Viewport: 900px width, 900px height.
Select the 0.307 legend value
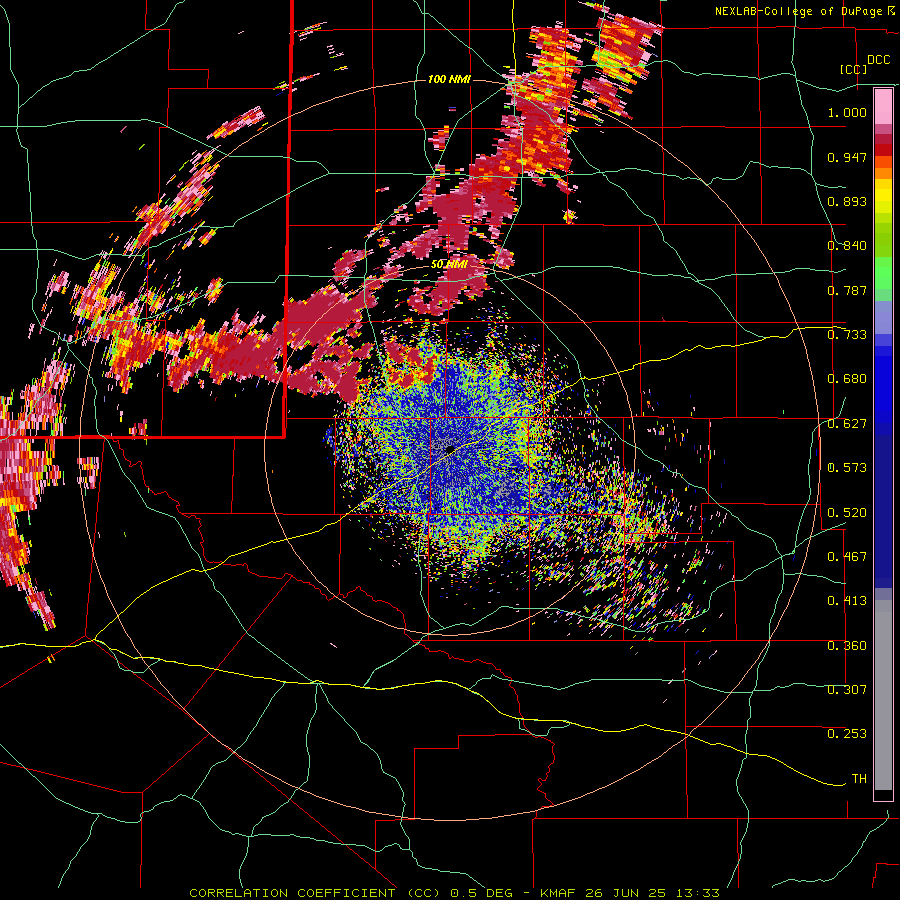click(x=847, y=690)
